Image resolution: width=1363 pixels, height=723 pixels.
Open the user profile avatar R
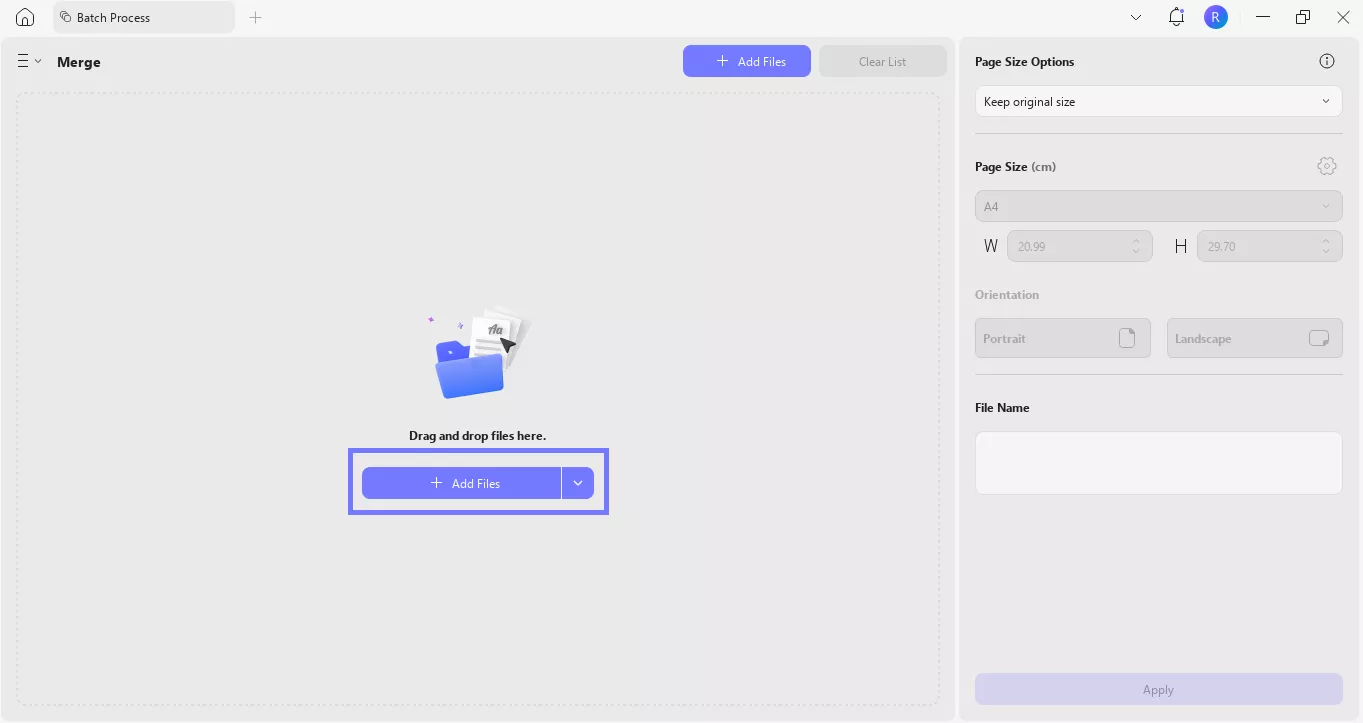pos(1215,17)
